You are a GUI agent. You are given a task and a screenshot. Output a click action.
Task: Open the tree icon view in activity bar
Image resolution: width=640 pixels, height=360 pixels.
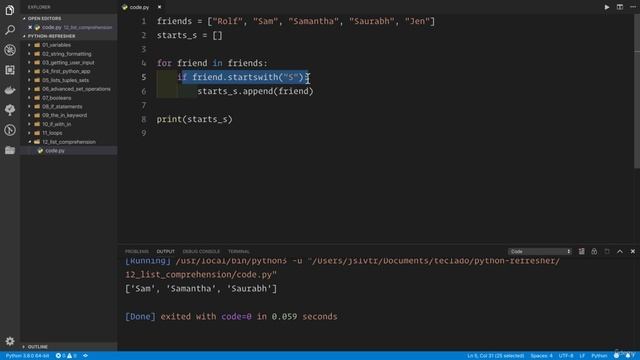click(9, 109)
